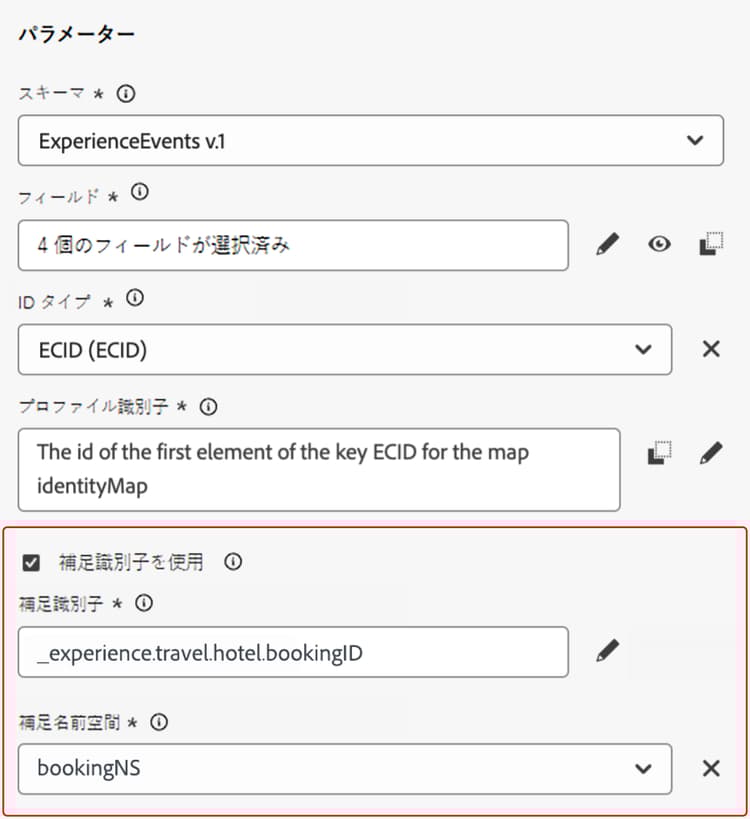Clear the bookingNS namespace selection
The image size is (750, 819).
click(x=711, y=768)
